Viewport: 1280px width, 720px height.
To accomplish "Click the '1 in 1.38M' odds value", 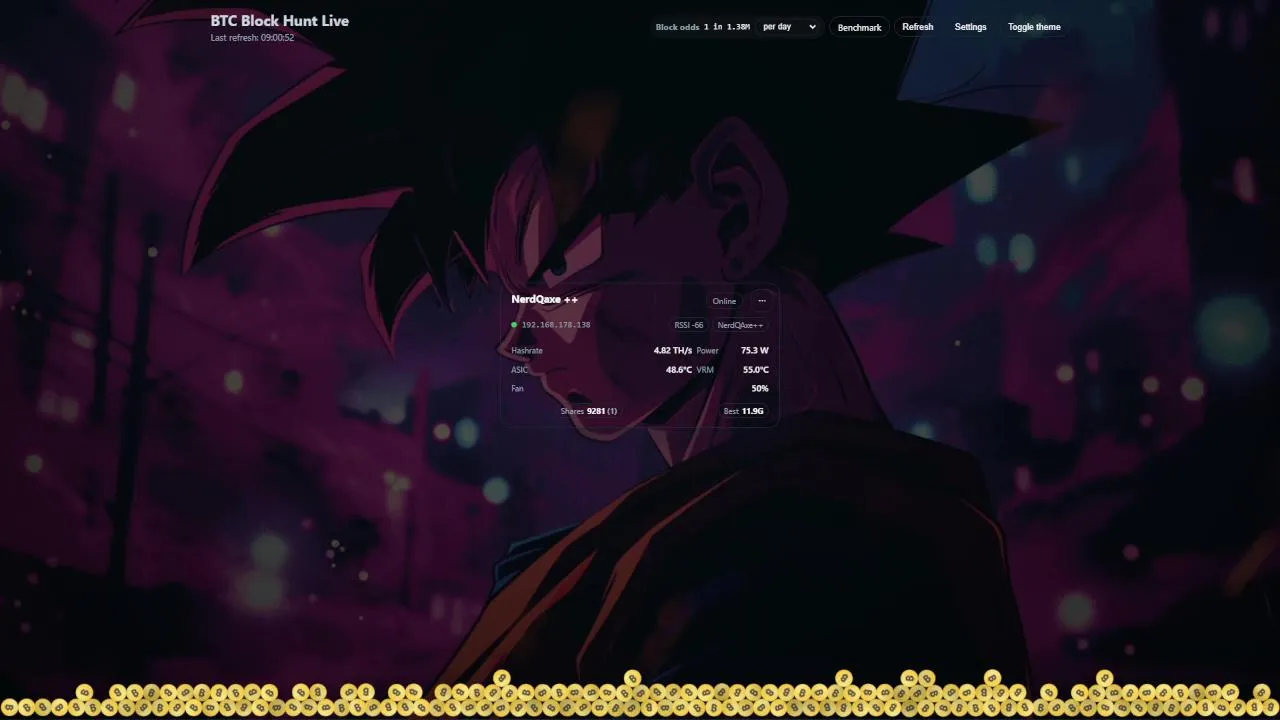I will [x=727, y=27].
